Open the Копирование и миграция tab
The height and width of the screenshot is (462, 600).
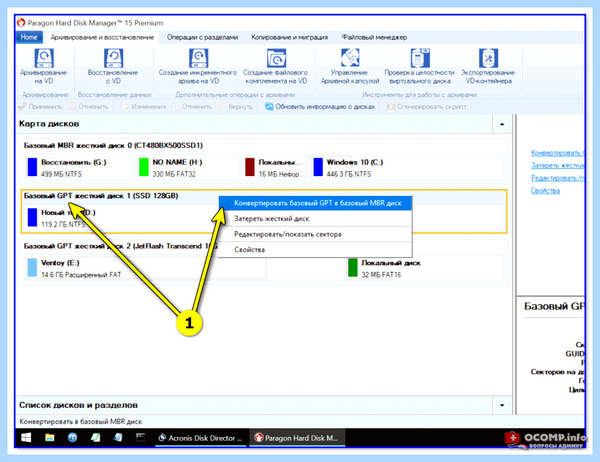[290, 37]
